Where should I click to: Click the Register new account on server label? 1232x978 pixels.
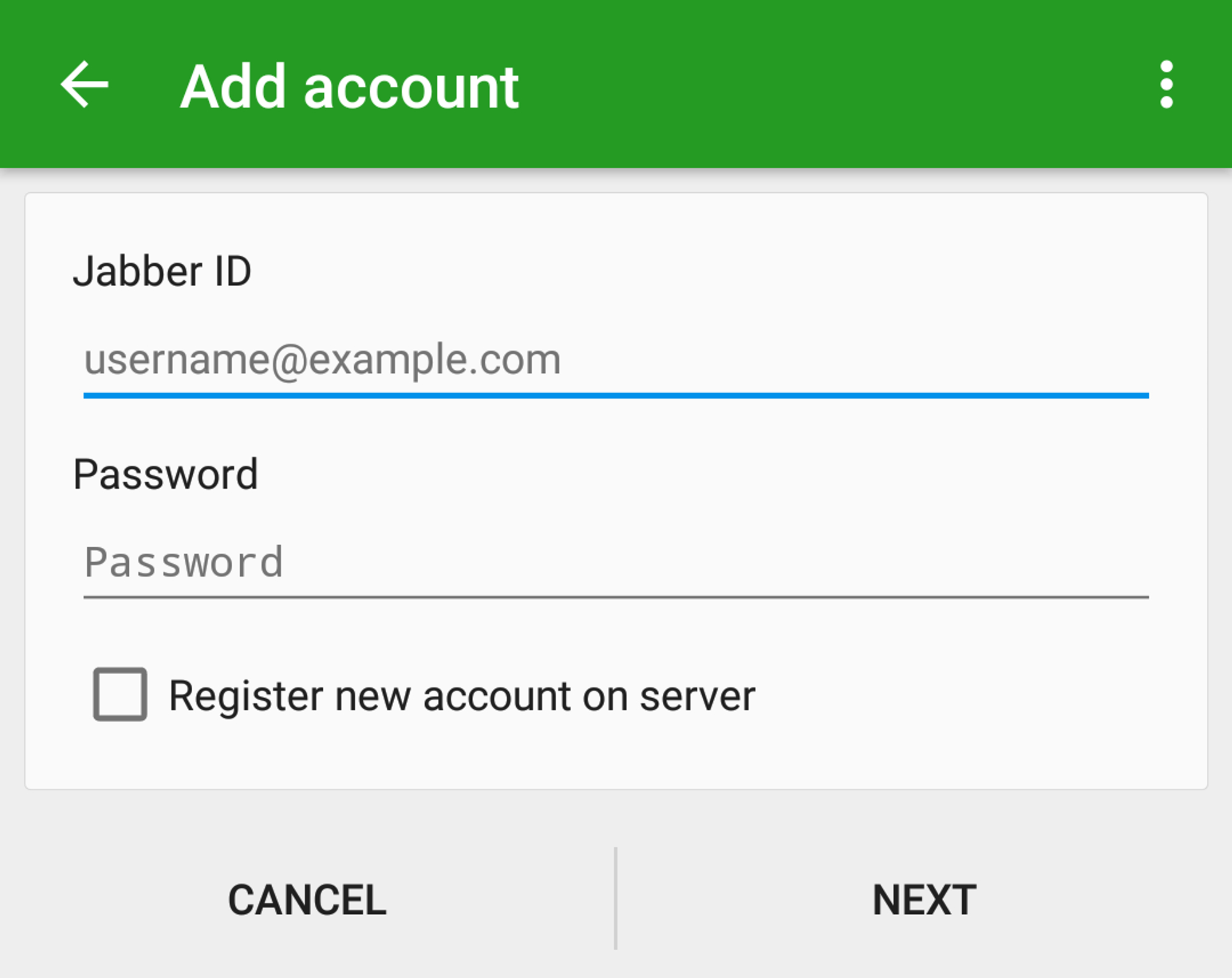point(462,696)
